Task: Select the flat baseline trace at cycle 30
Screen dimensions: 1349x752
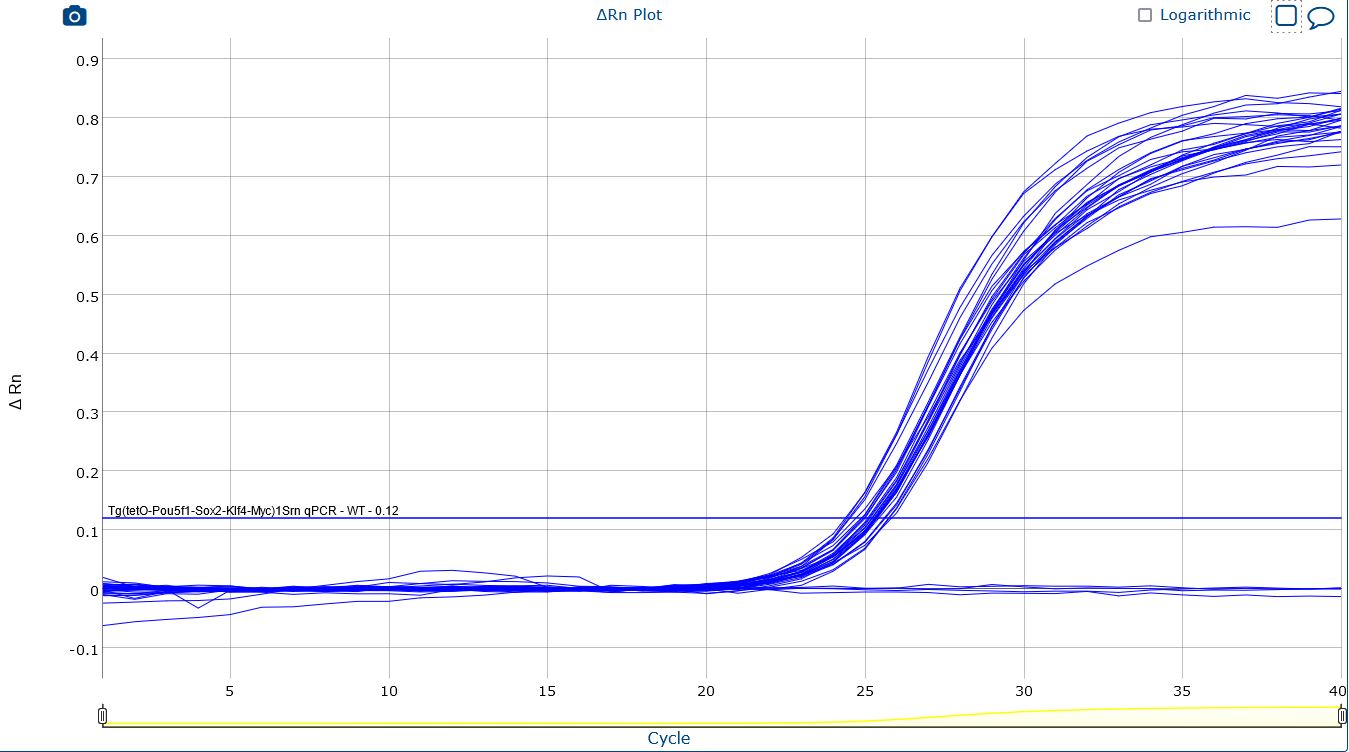Action: click(x=1024, y=590)
